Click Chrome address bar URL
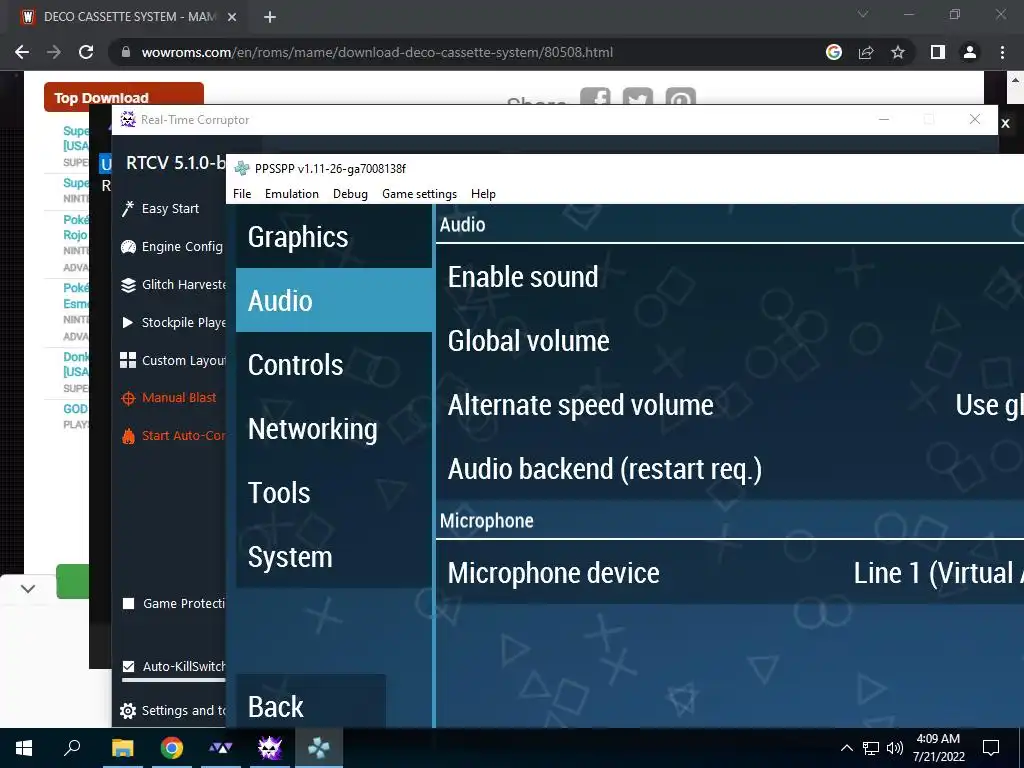The width and height of the screenshot is (1024, 768). 377,52
